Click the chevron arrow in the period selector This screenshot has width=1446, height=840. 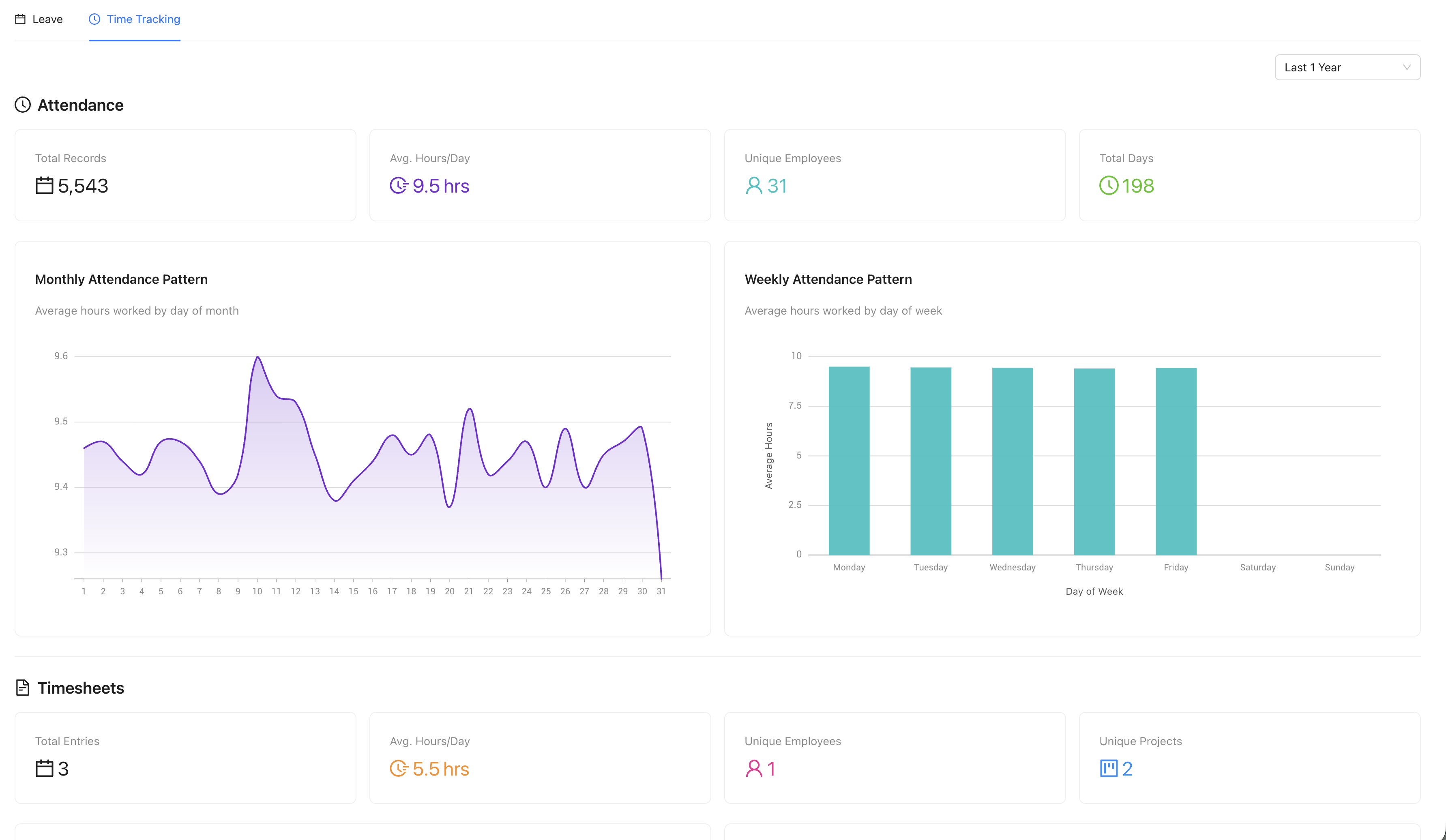pos(1406,68)
